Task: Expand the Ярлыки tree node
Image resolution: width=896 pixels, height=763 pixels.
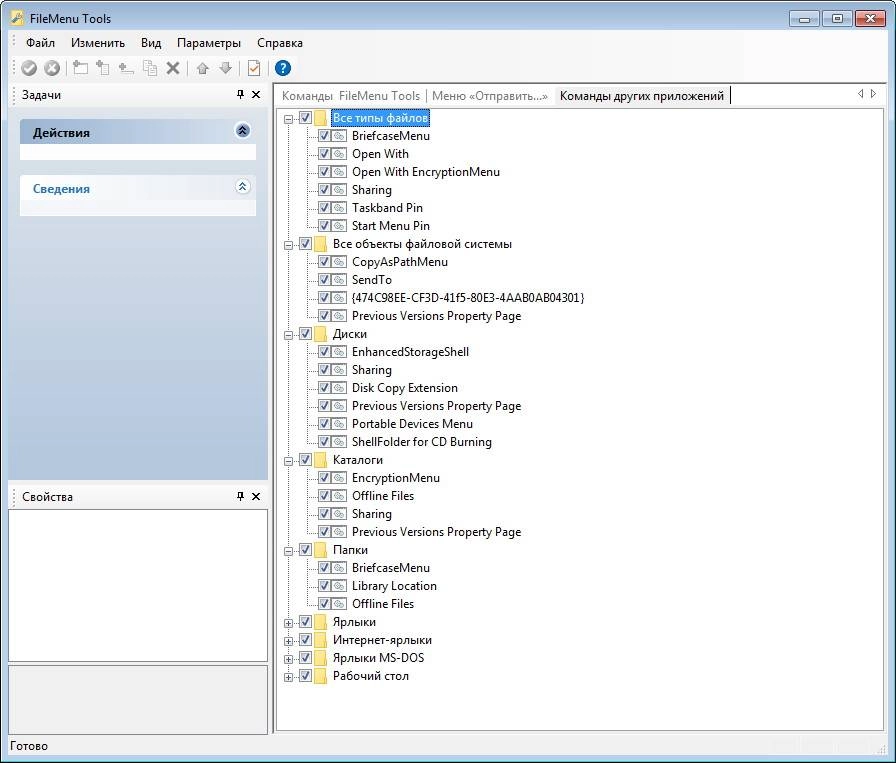Action: tap(289, 624)
